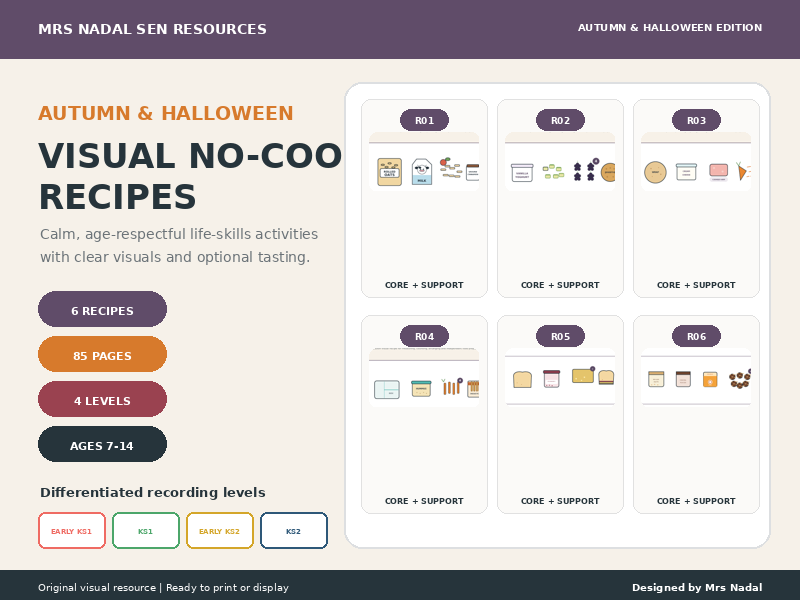
Task: Click CORE + SUPPORT under the R01 card
Action: point(424,285)
